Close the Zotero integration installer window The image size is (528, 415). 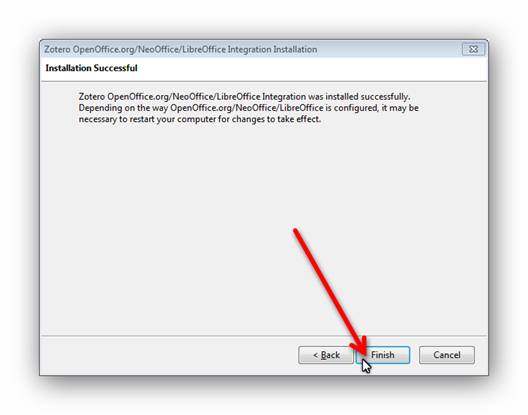pos(473,49)
